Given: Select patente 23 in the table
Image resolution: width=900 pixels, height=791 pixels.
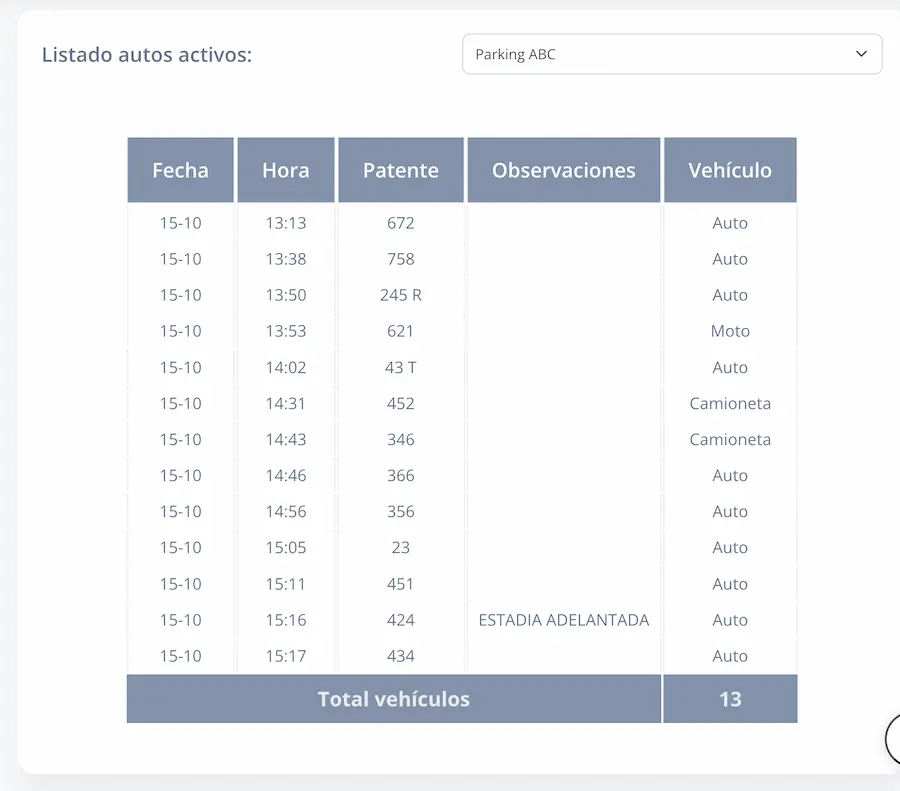Looking at the screenshot, I should tap(400, 548).
